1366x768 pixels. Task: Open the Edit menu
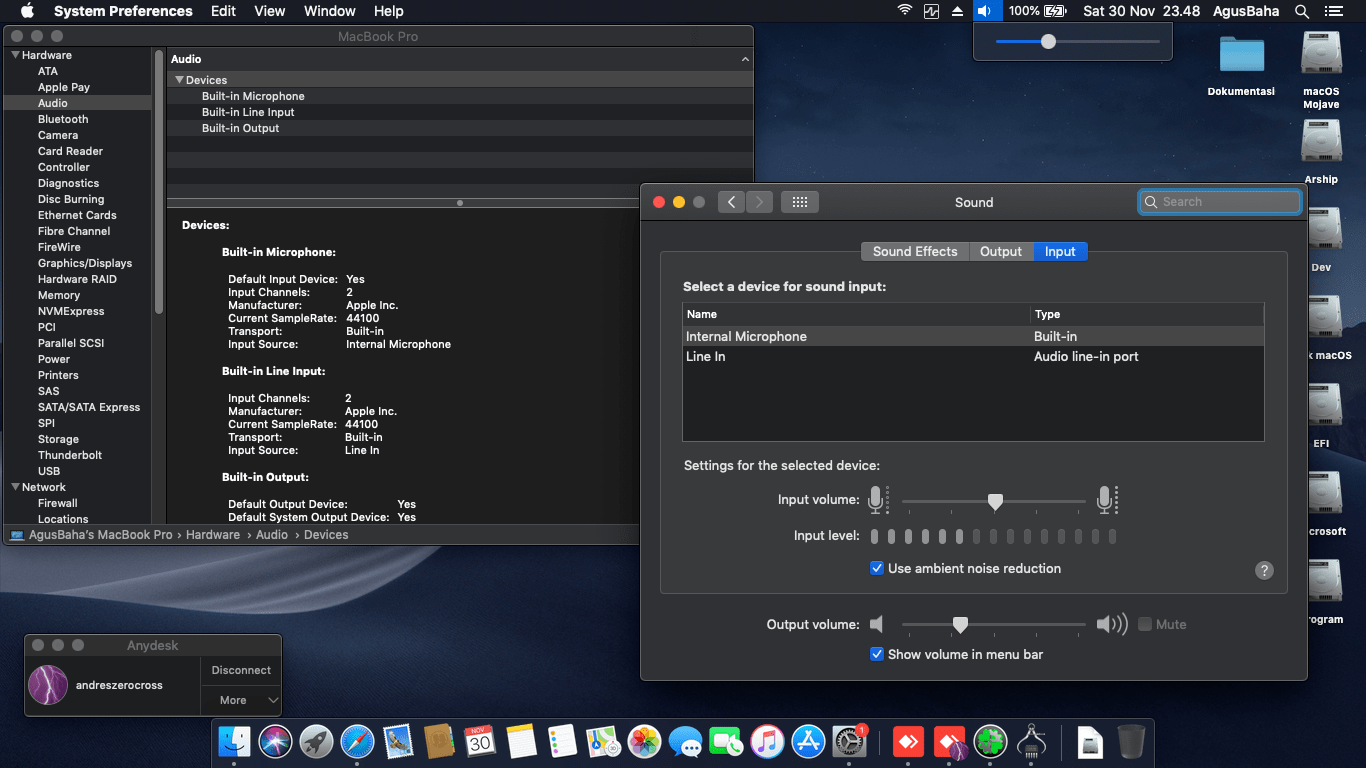(x=224, y=11)
